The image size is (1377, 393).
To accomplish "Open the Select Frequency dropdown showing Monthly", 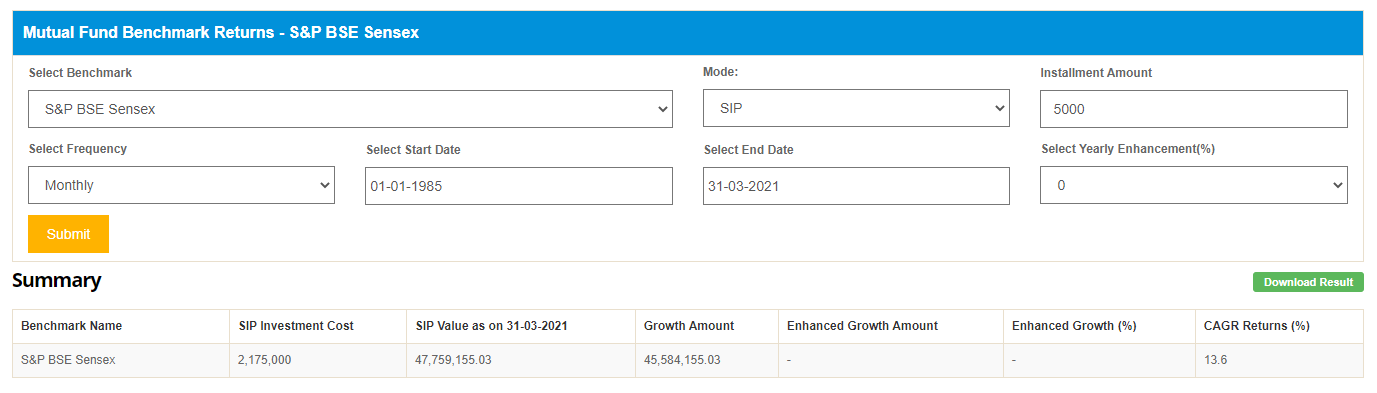I will tap(181, 185).
